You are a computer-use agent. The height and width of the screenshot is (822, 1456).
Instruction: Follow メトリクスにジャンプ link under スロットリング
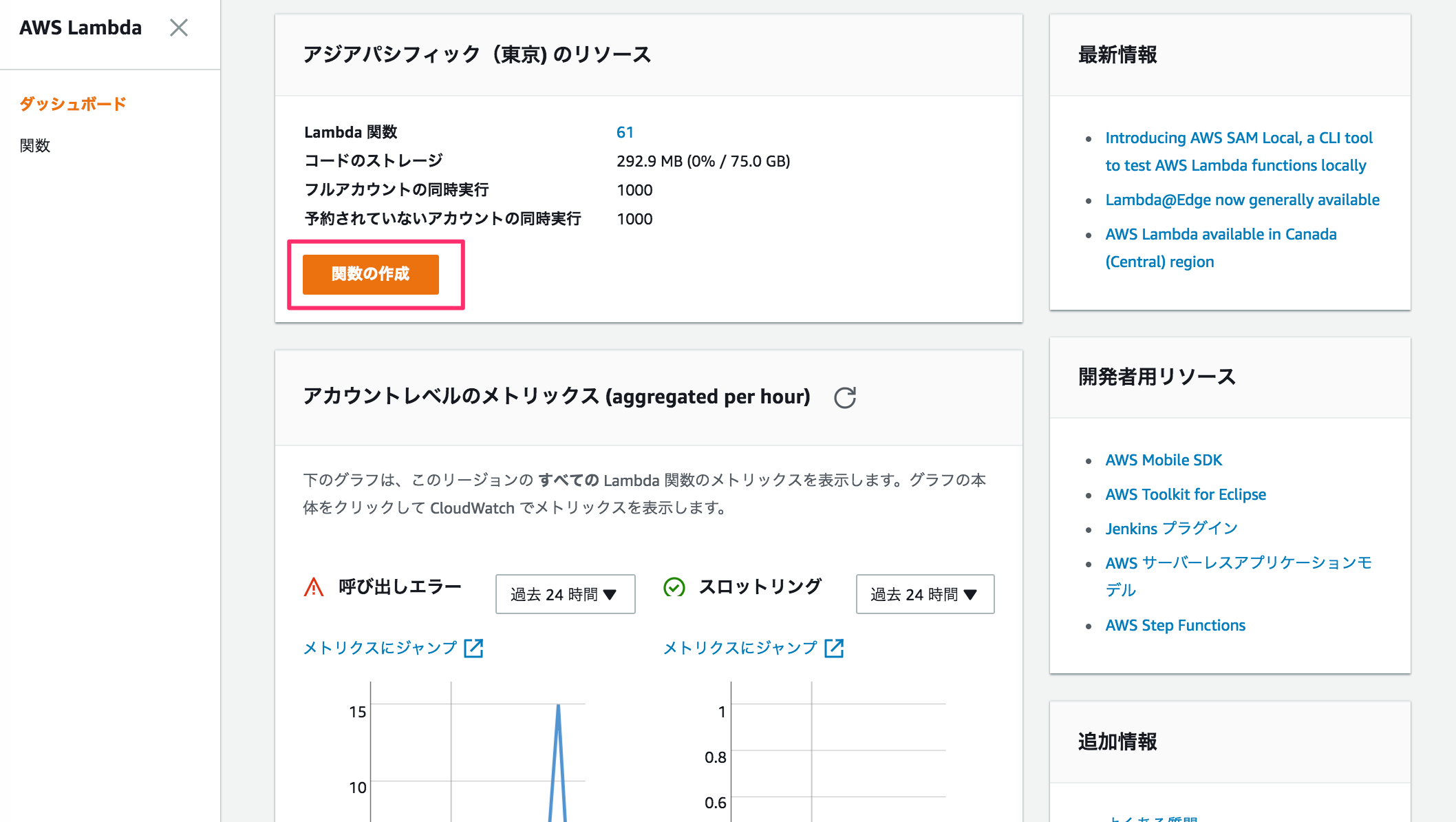tap(740, 648)
